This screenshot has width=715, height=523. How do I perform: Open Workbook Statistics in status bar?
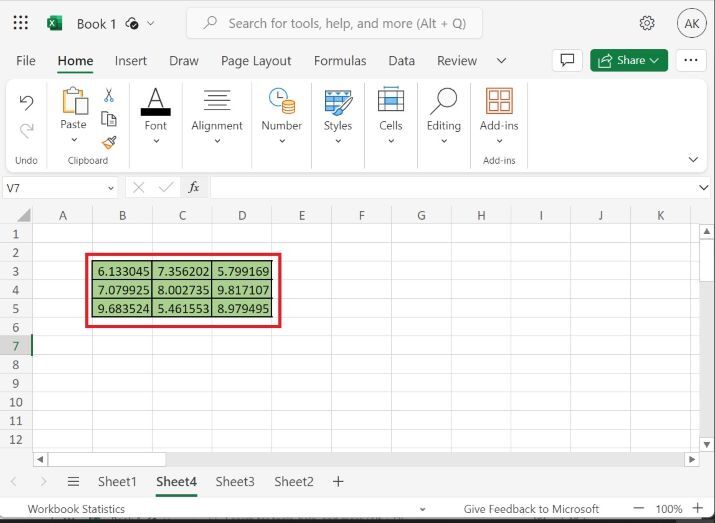point(76,509)
